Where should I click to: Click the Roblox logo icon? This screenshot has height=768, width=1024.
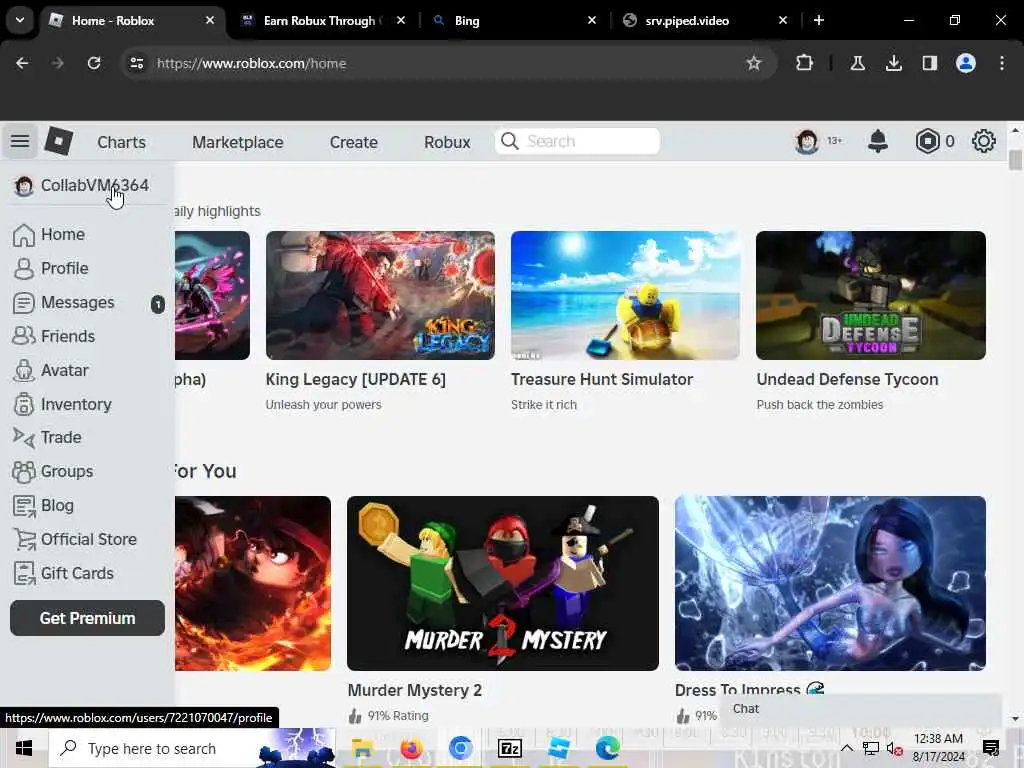point(58,141)
